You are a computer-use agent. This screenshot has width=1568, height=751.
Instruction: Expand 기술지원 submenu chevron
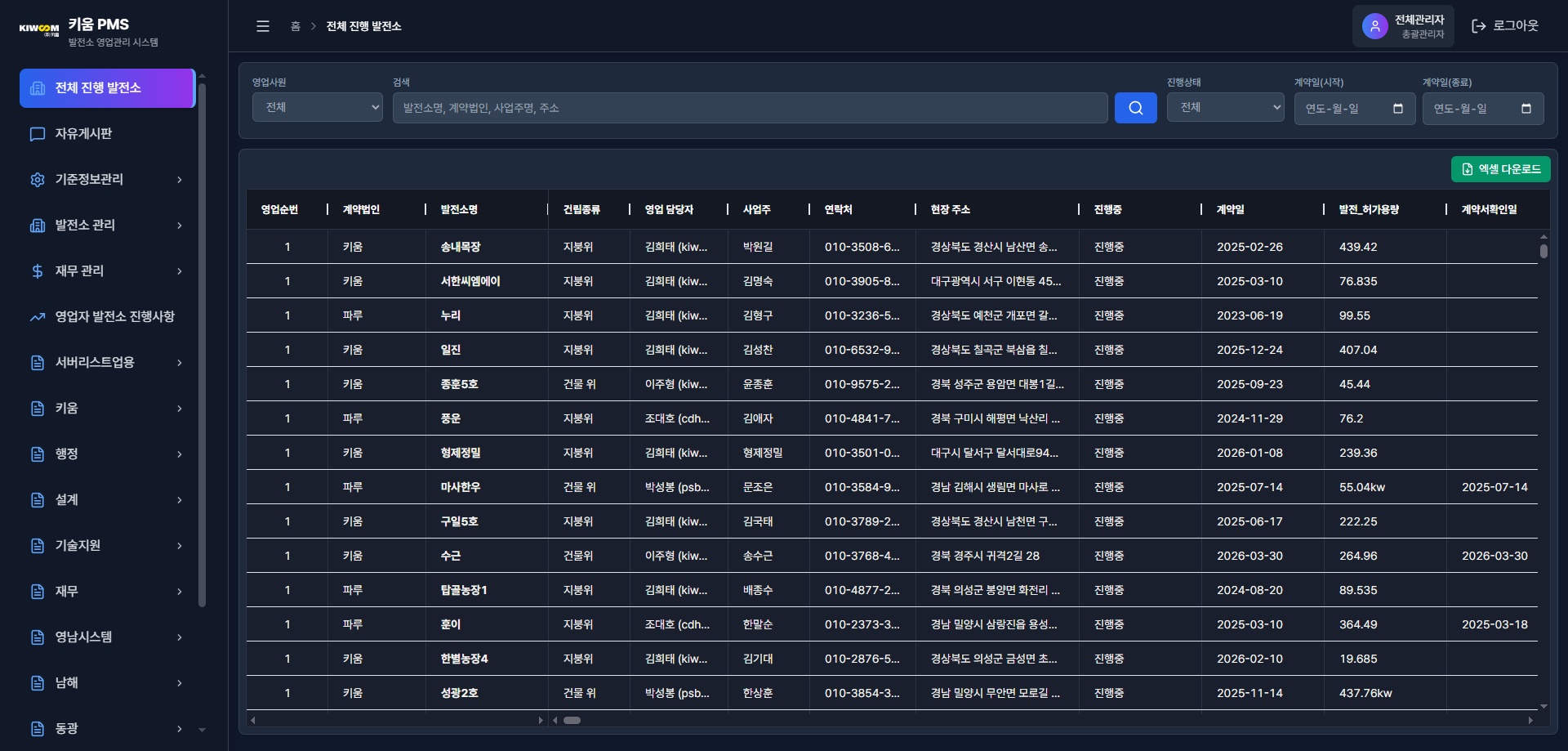click(x=180, y=546)
